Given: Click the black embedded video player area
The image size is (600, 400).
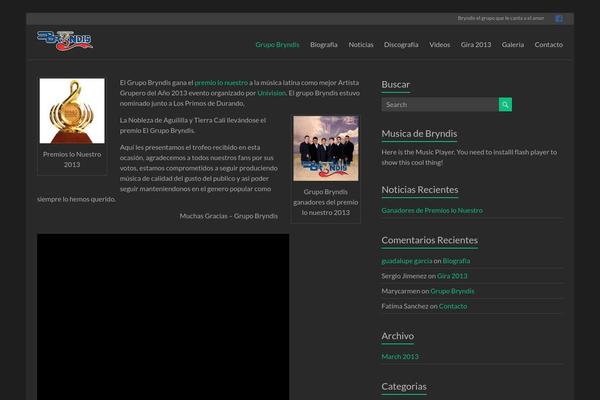Looking at the screenshot, I should pyautogui.click(x=163, y=317).
